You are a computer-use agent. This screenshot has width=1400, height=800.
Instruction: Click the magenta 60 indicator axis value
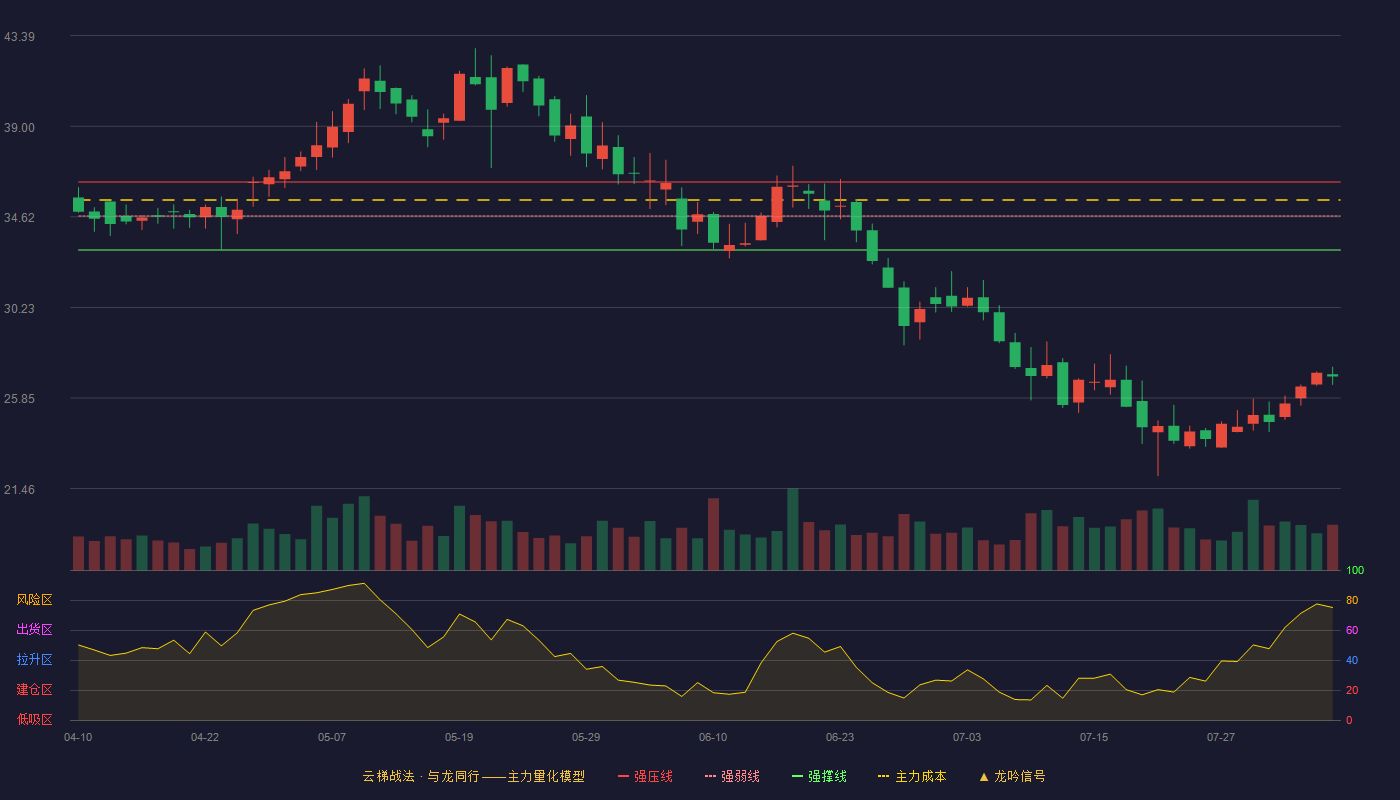[1352, 630]
